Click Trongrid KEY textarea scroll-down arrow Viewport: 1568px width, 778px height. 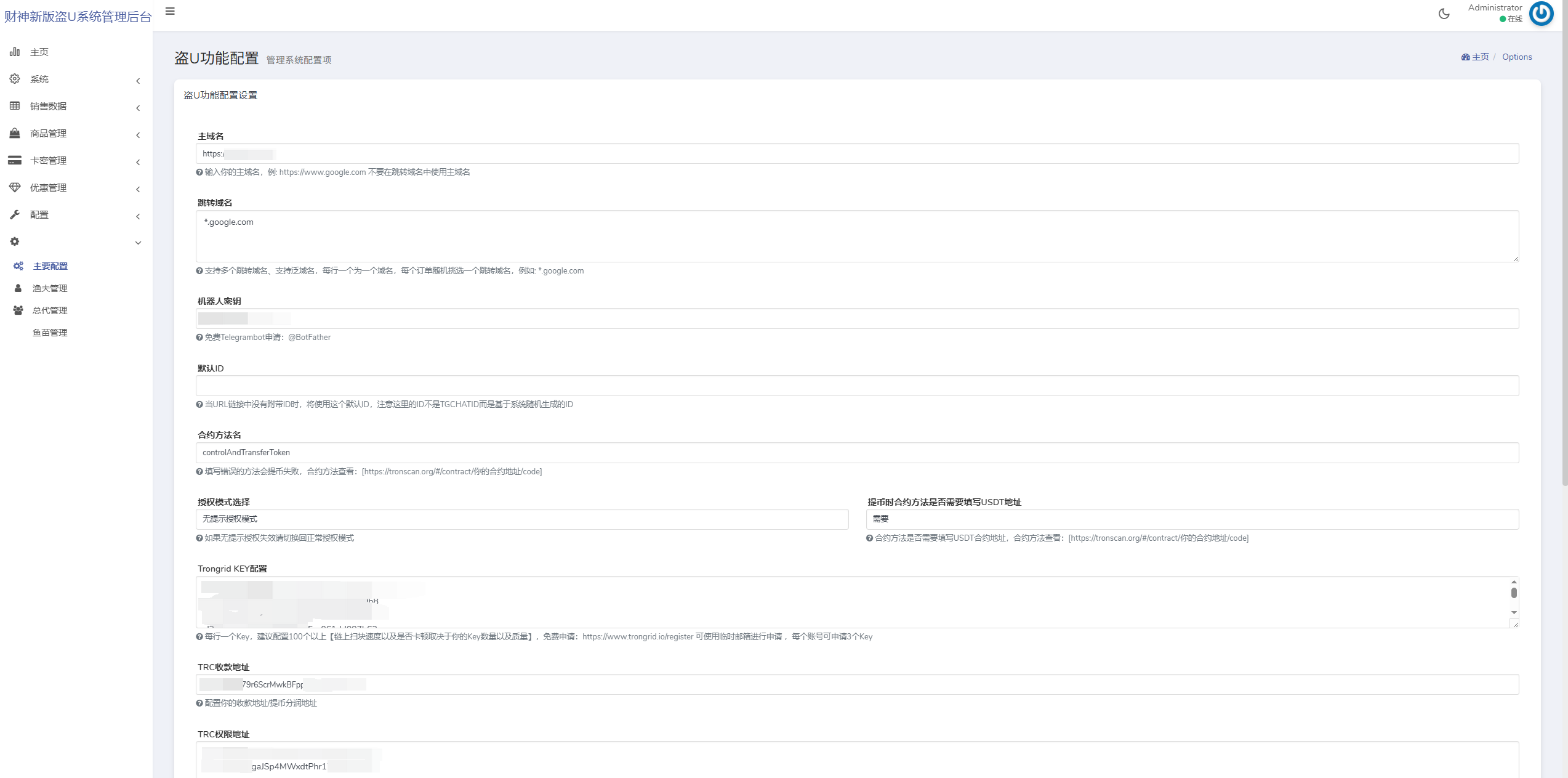coord(1514,612)
